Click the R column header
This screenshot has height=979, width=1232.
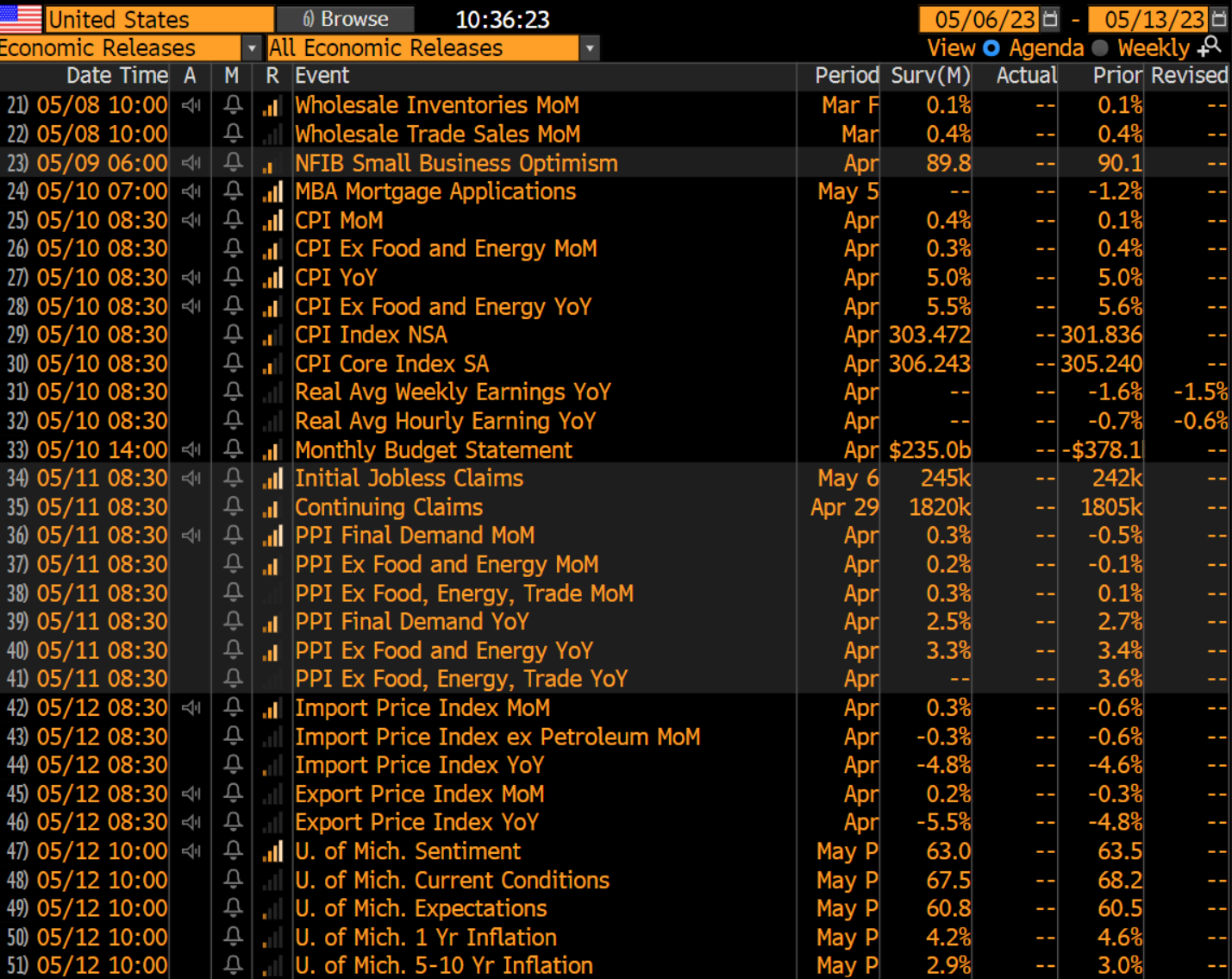point(272,76)
